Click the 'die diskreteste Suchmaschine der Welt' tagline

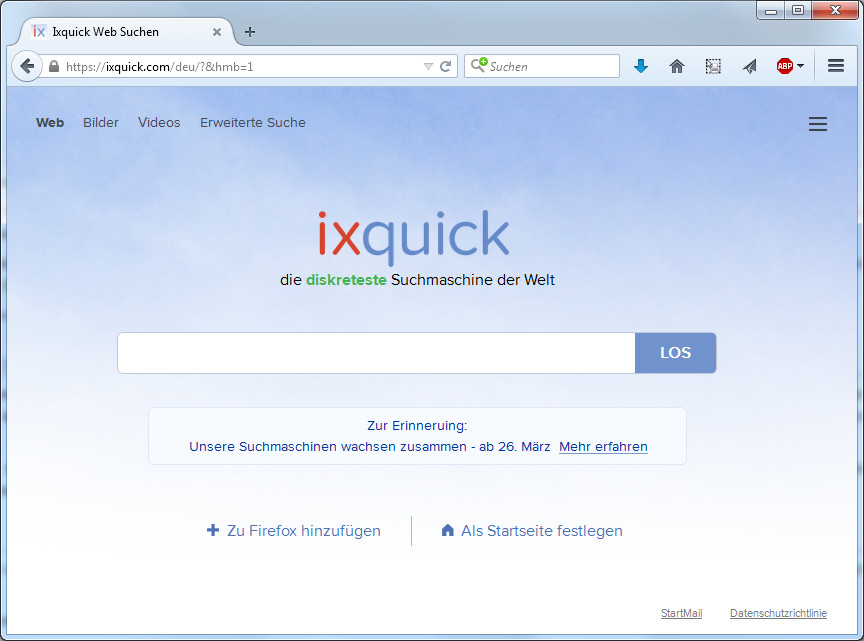pos(417,280)
